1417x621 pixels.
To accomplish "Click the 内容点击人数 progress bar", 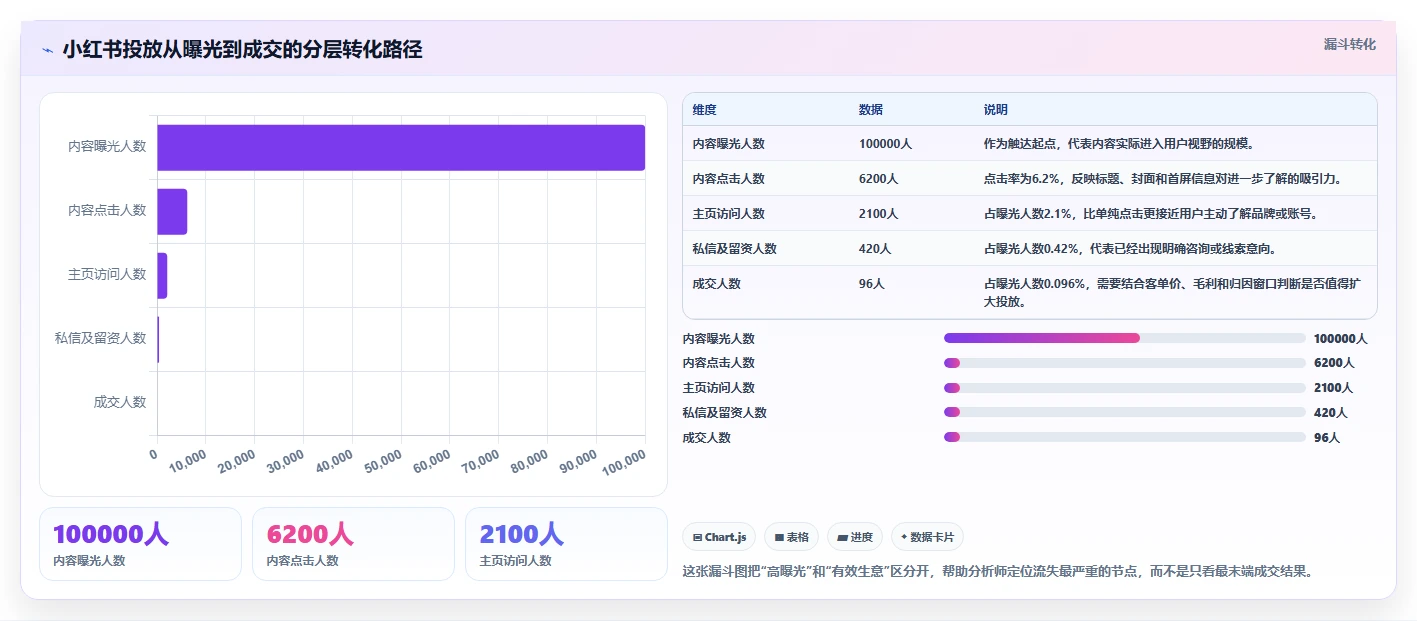I will tap(1124, 363).
